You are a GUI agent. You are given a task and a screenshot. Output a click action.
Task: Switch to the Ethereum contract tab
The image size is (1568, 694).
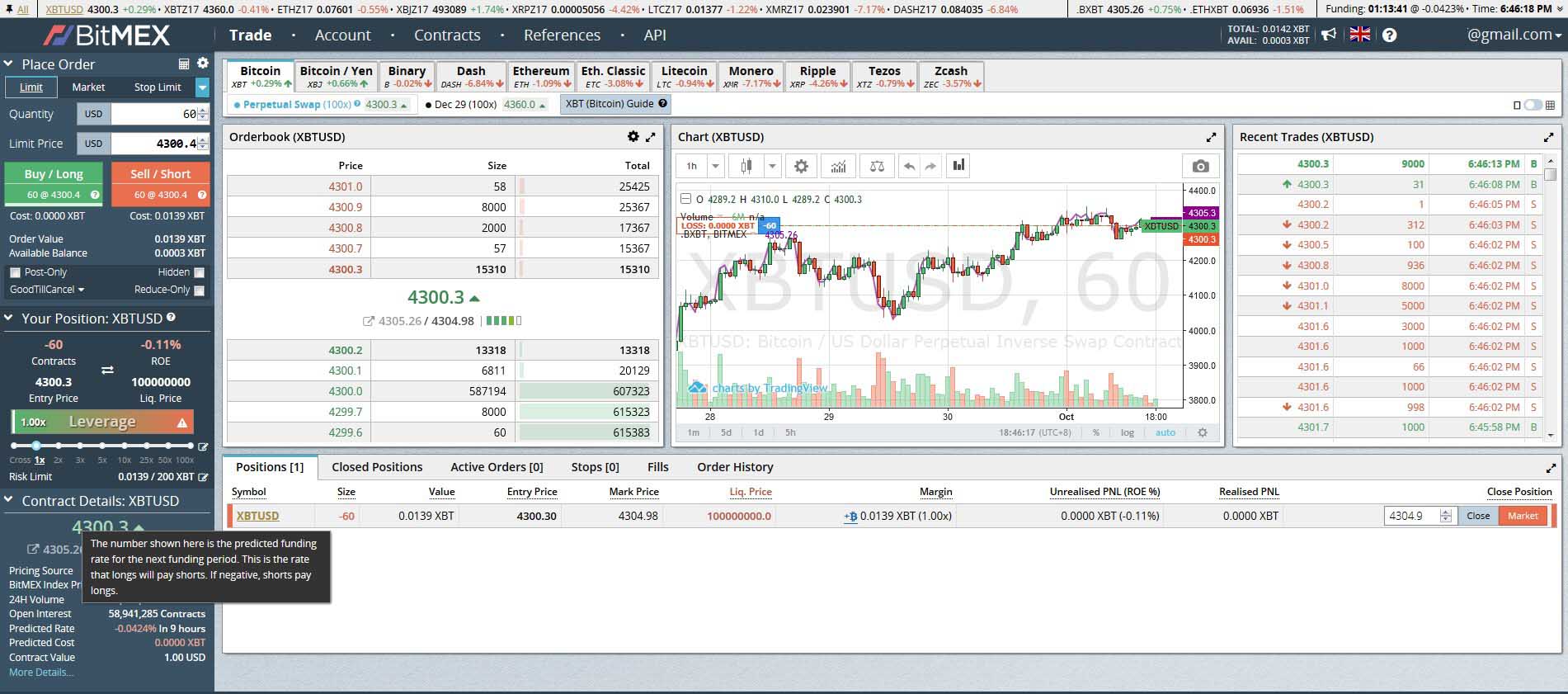click(541, 76)
